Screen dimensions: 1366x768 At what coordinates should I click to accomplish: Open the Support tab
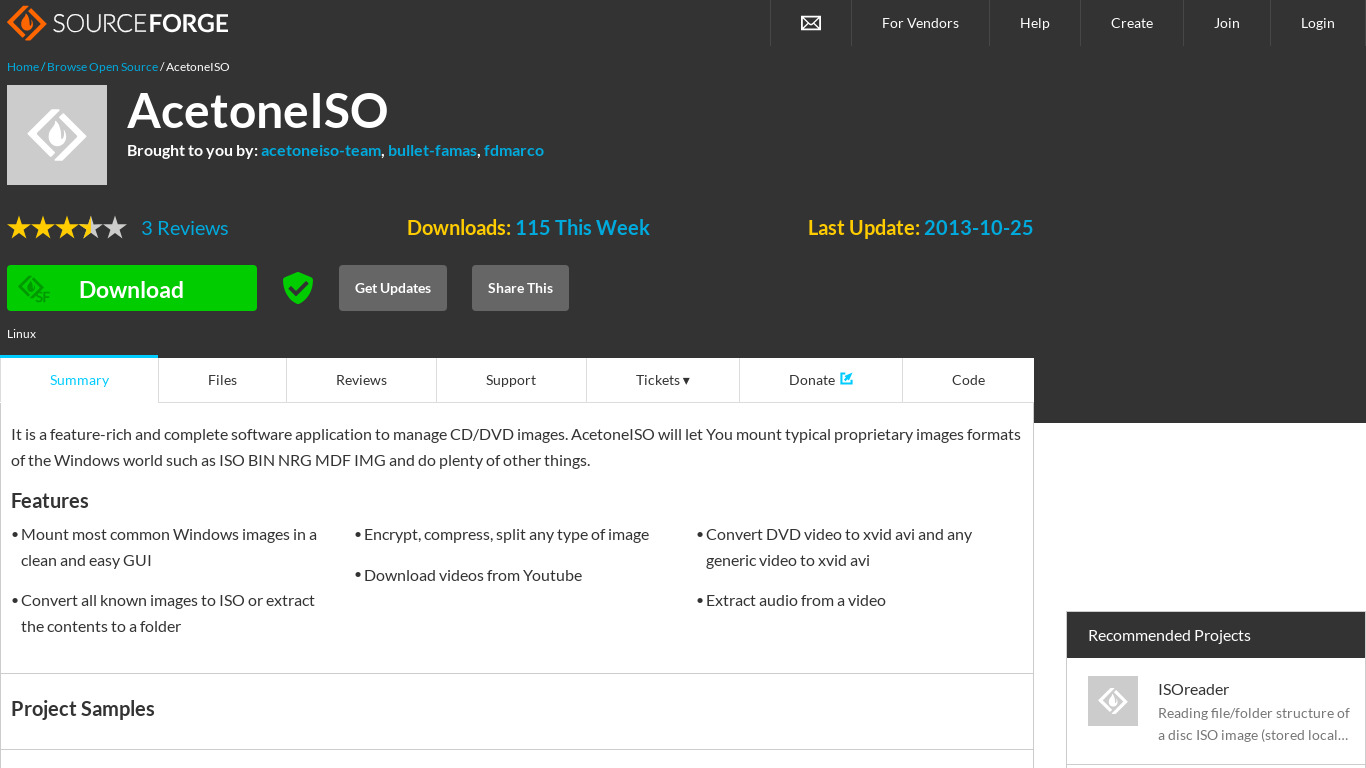pyautogui.click(x=511, y=380)
